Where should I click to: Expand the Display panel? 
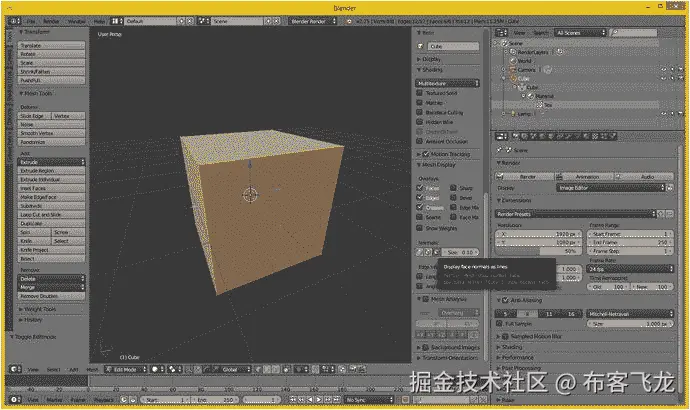pyautogui.click(x=429, y=59)
